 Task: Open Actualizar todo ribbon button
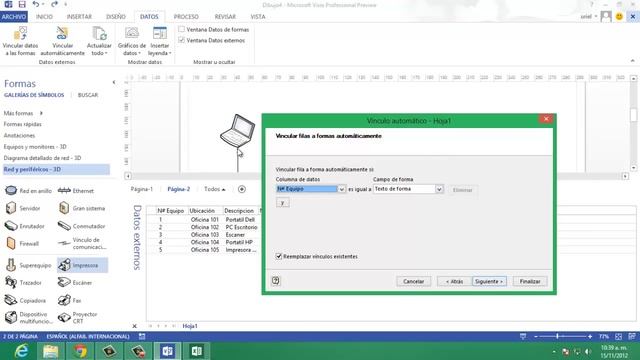(x=99, y=41)
